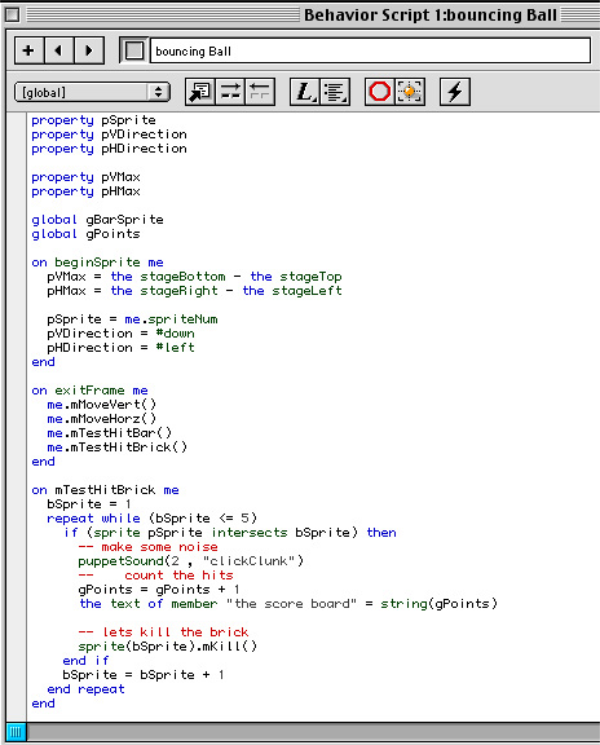Click the line 'bSprite = 1'
The width and height of the screenshot is (600, 745).
(x=89, y=504)
